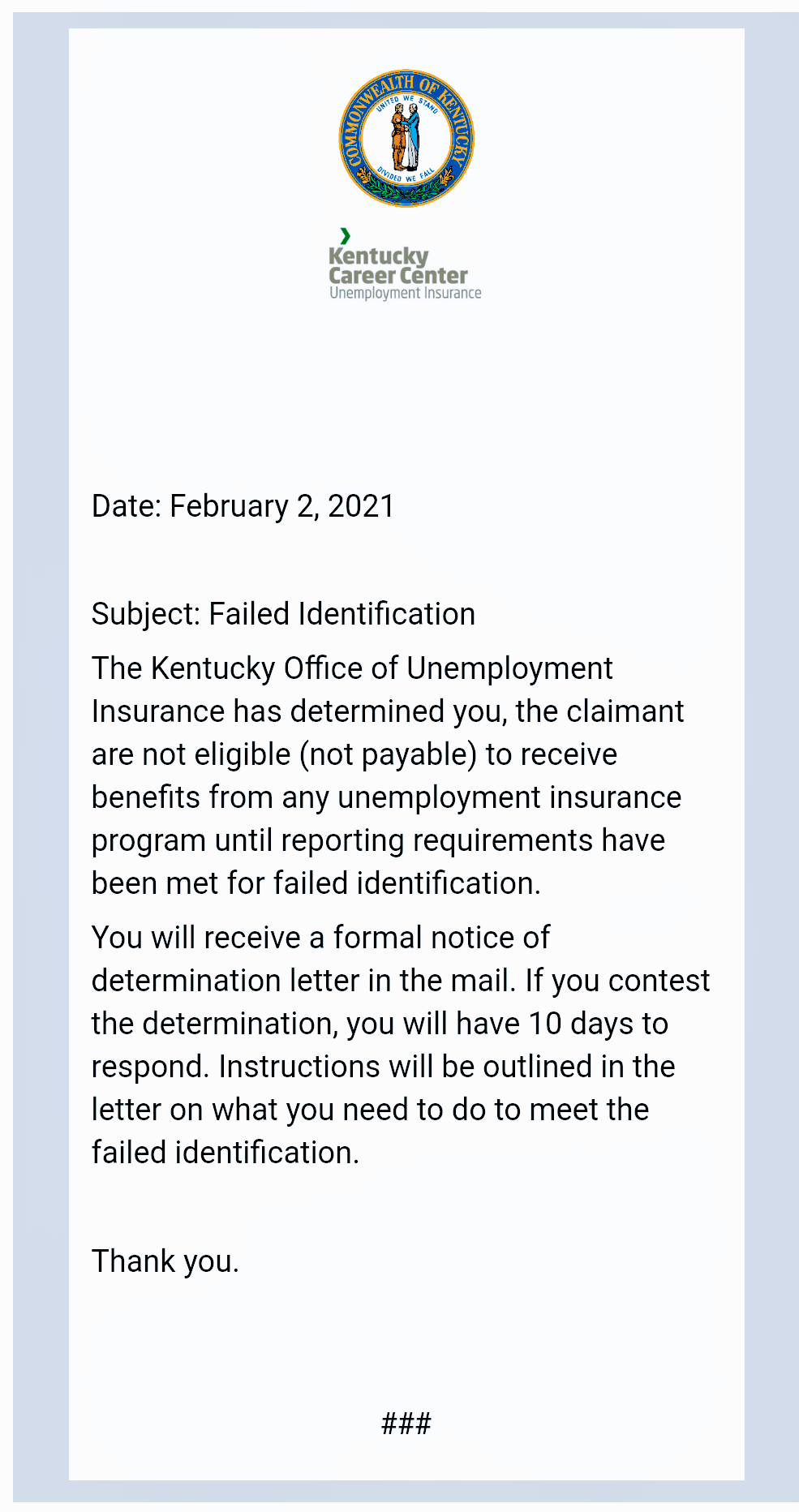The height and width of the screenshot is (1512, 799).
Task: Click 'respond. Instructions will be outlined' line
Action: tap(383, 1067)
